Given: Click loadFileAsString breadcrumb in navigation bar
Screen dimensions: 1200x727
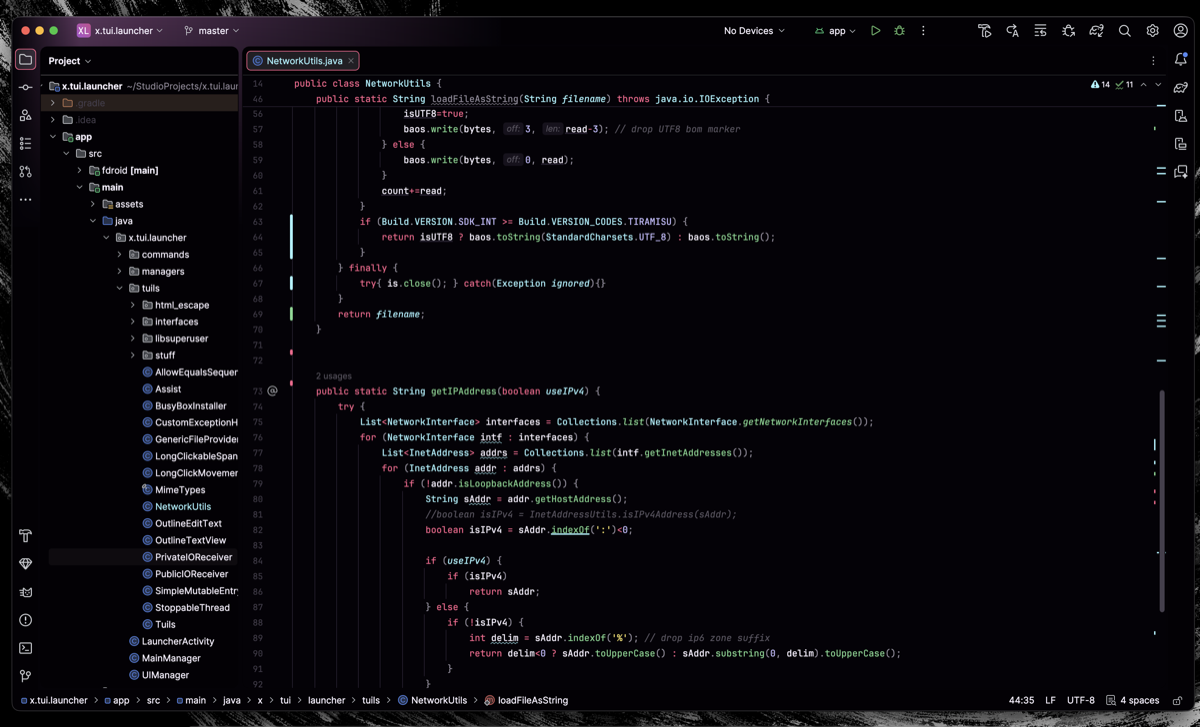Looking at the screenshot, I should click(526, 700).
